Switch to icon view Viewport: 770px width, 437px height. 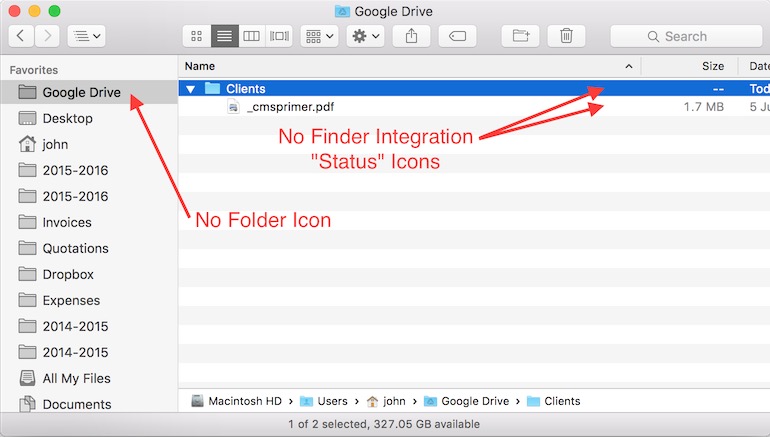(197, 36)
